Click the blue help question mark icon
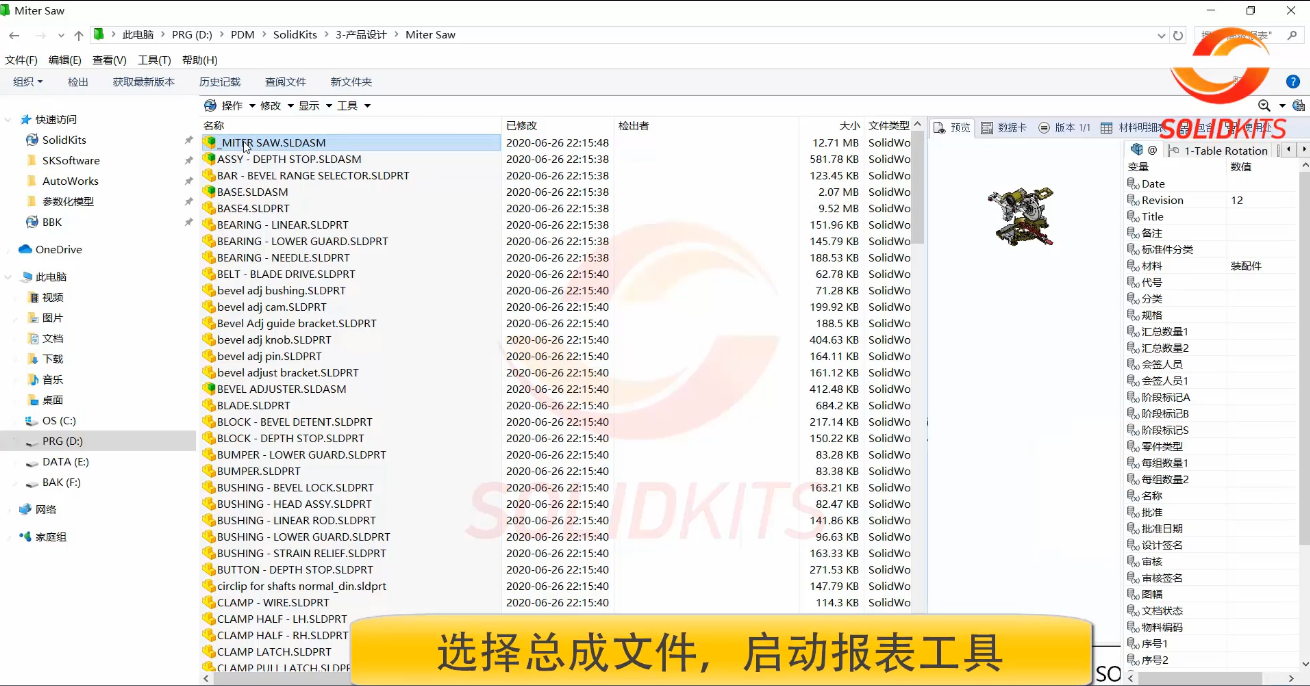This screenshot has height=686, width=1310. click(x=1293, y=82)
